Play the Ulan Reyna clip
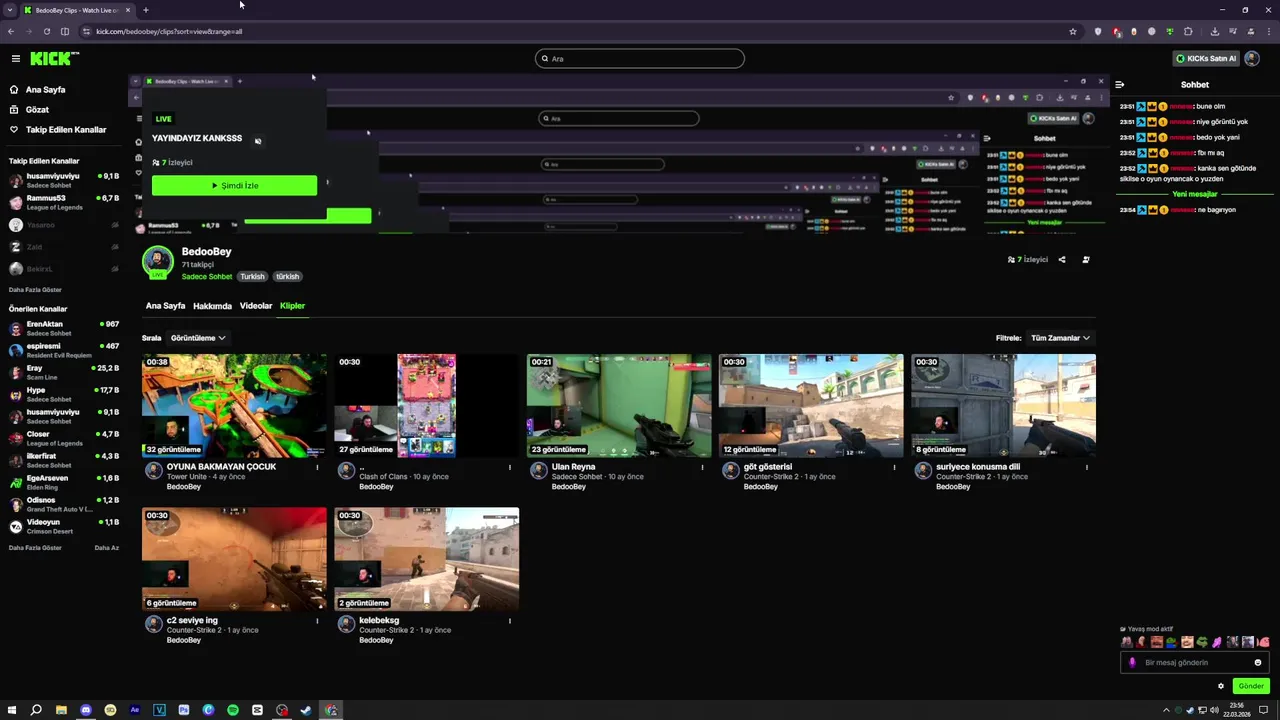 click(619, 405)
